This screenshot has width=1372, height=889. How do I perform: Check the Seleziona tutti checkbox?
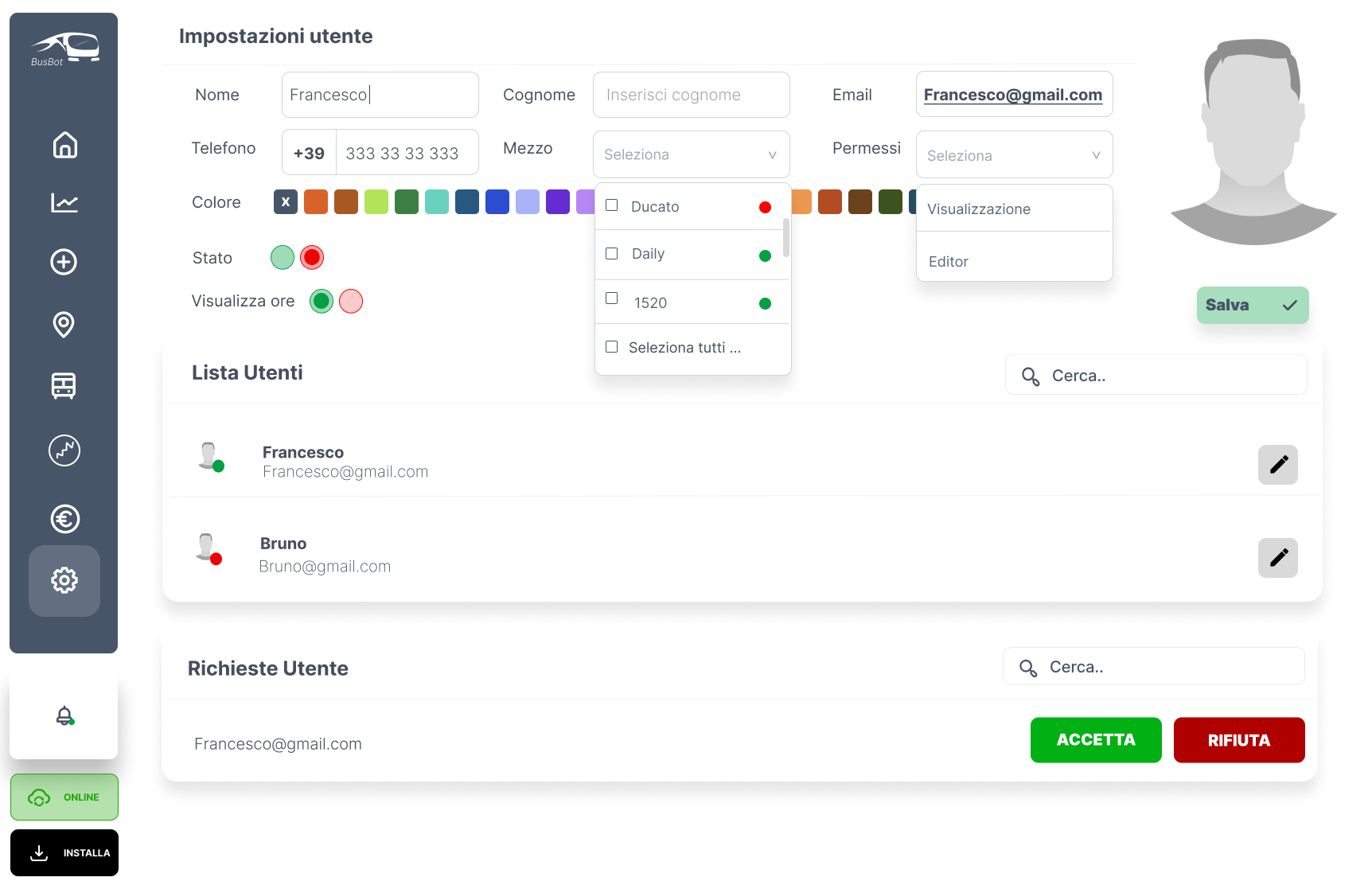pos(612,346)
